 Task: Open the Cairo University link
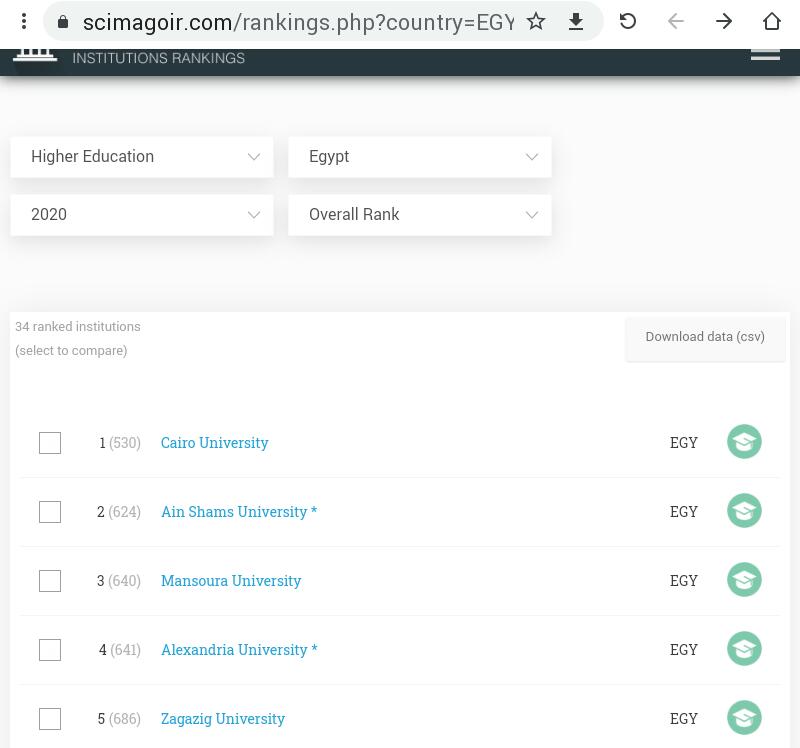tap(214, 443)
